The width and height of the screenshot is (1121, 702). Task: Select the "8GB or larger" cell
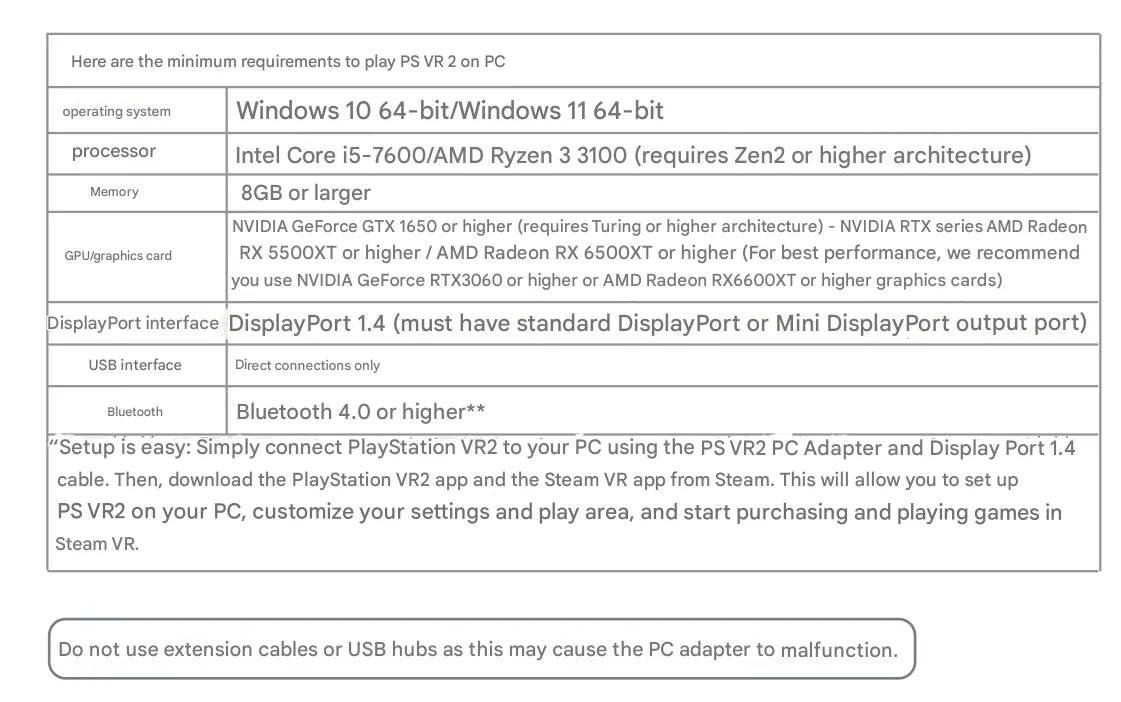point(305,193)
